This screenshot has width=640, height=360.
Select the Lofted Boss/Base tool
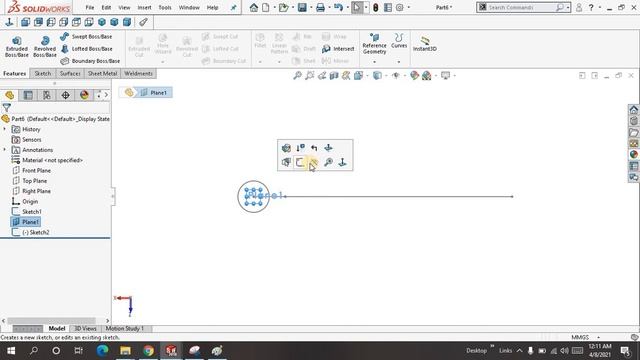pyautogui.click(x=86, y=49)
